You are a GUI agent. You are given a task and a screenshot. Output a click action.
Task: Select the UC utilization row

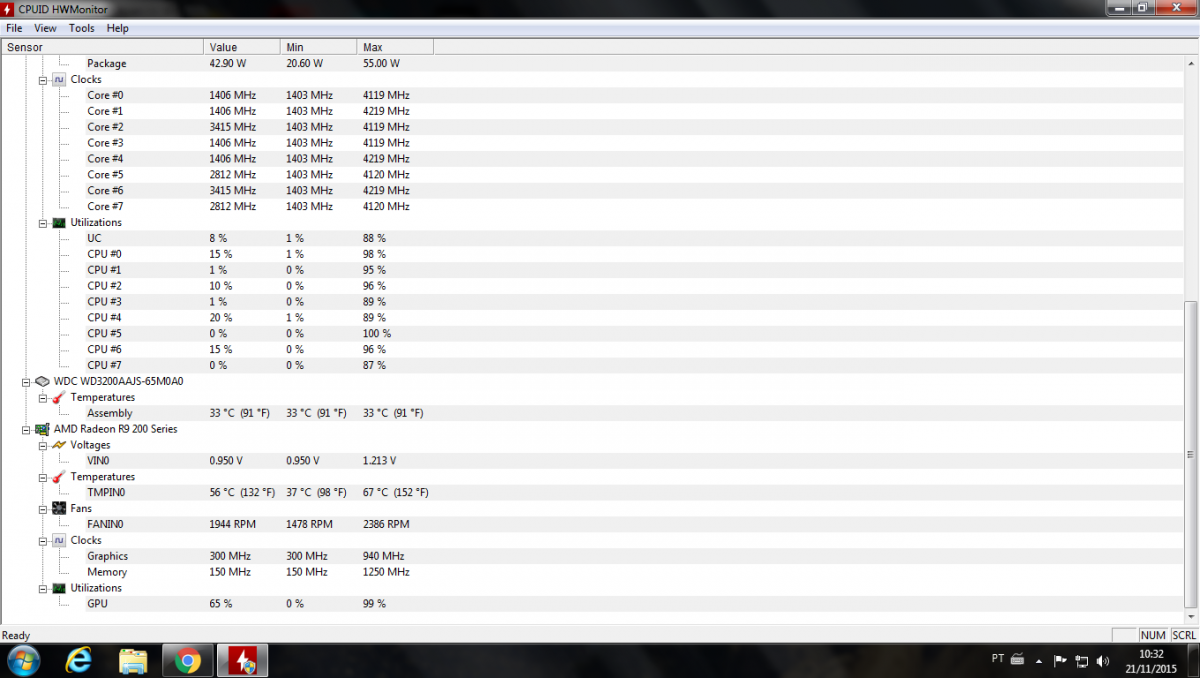591,238
